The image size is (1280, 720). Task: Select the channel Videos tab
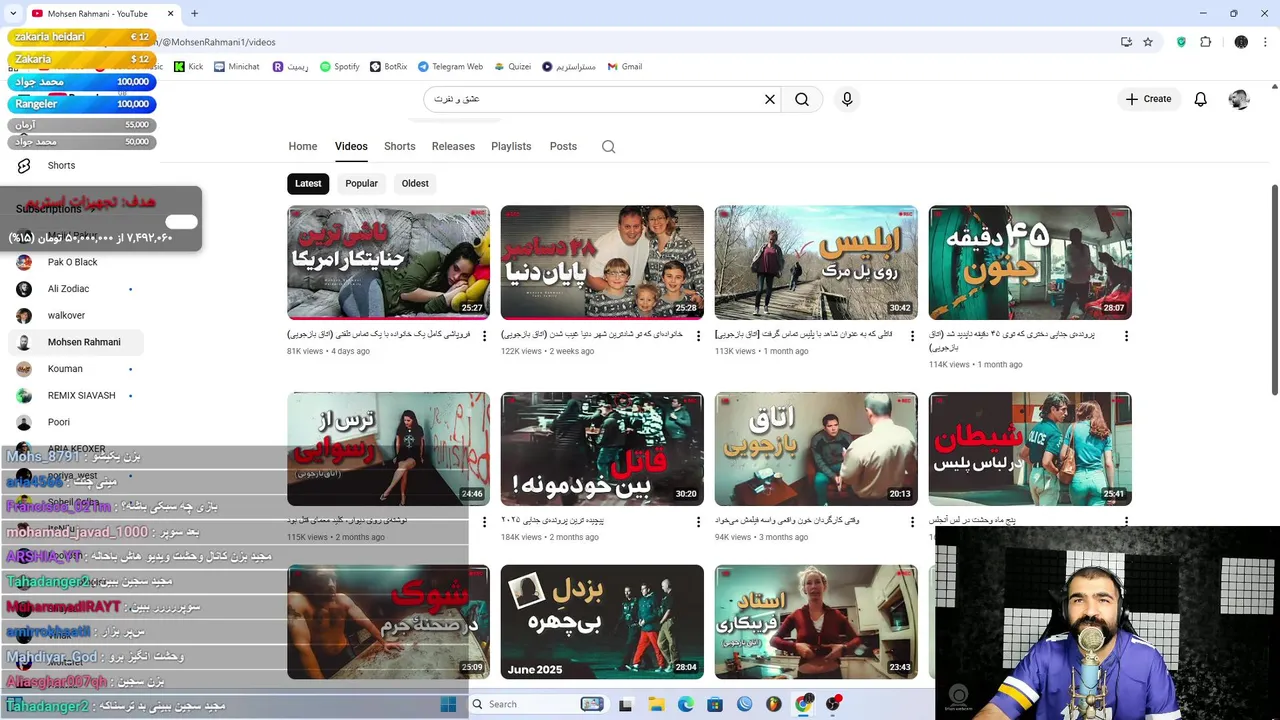351,146
